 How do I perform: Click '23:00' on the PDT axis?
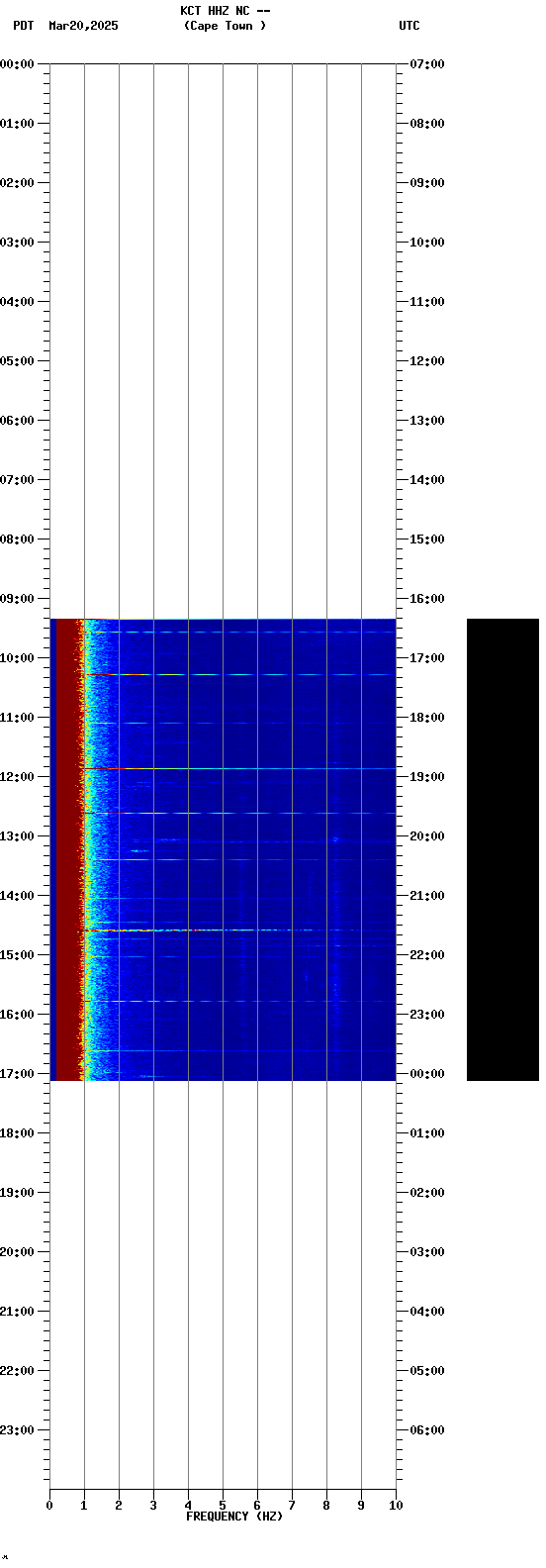(x=17, y=1430)
